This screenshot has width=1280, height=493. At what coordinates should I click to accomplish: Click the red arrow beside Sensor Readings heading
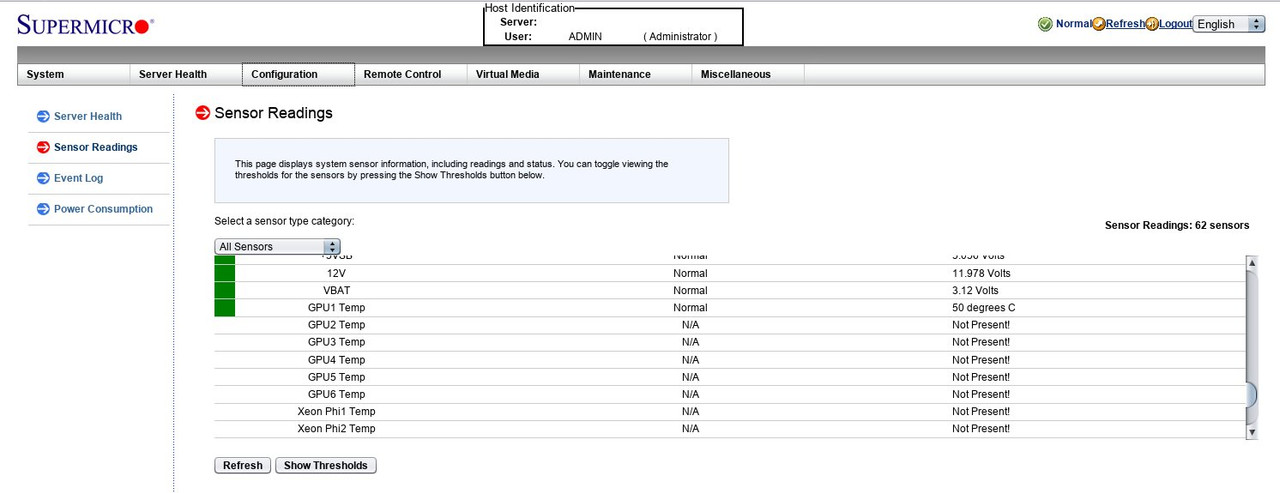coord(203,113)
